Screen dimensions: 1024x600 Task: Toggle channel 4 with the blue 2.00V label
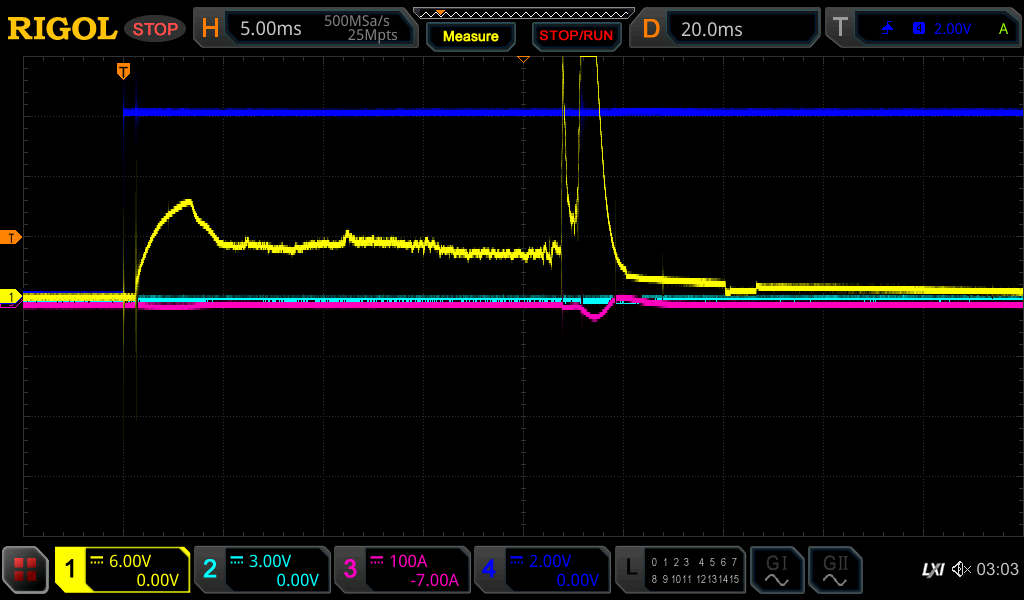(x=542, y=570)
